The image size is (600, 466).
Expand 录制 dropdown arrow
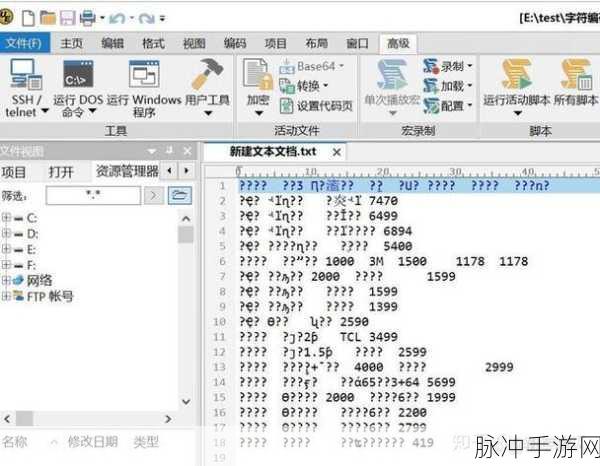470,66
